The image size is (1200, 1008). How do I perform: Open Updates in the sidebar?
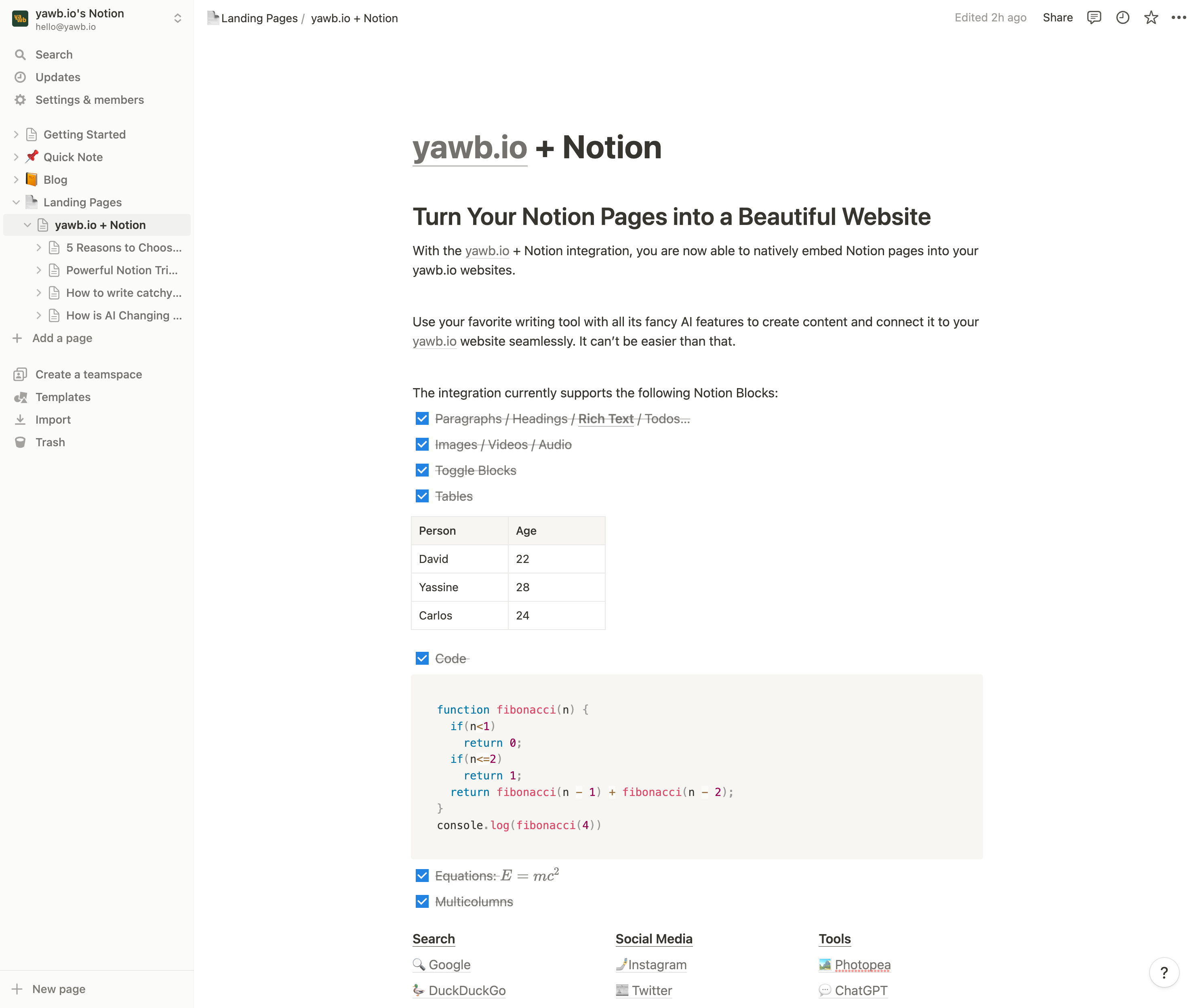pos(58,77)
